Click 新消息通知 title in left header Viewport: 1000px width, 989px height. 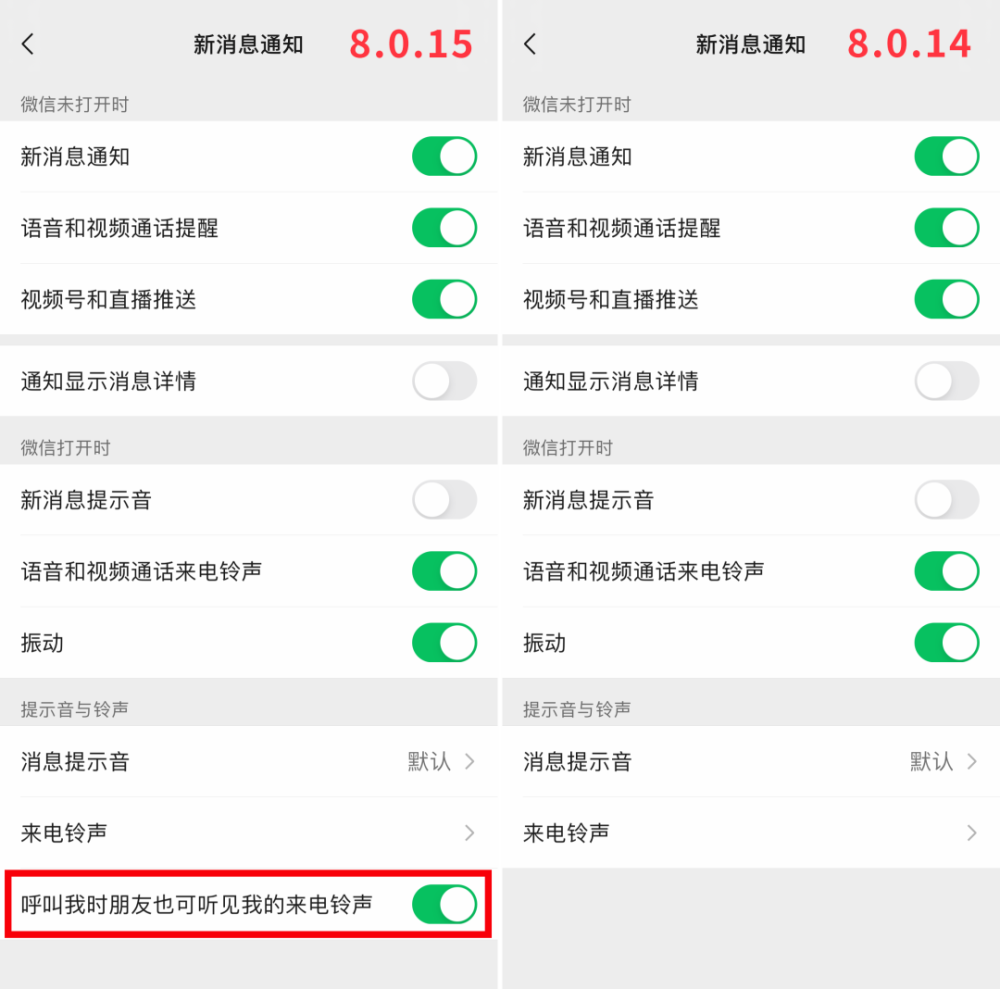(x=249, y=45)
